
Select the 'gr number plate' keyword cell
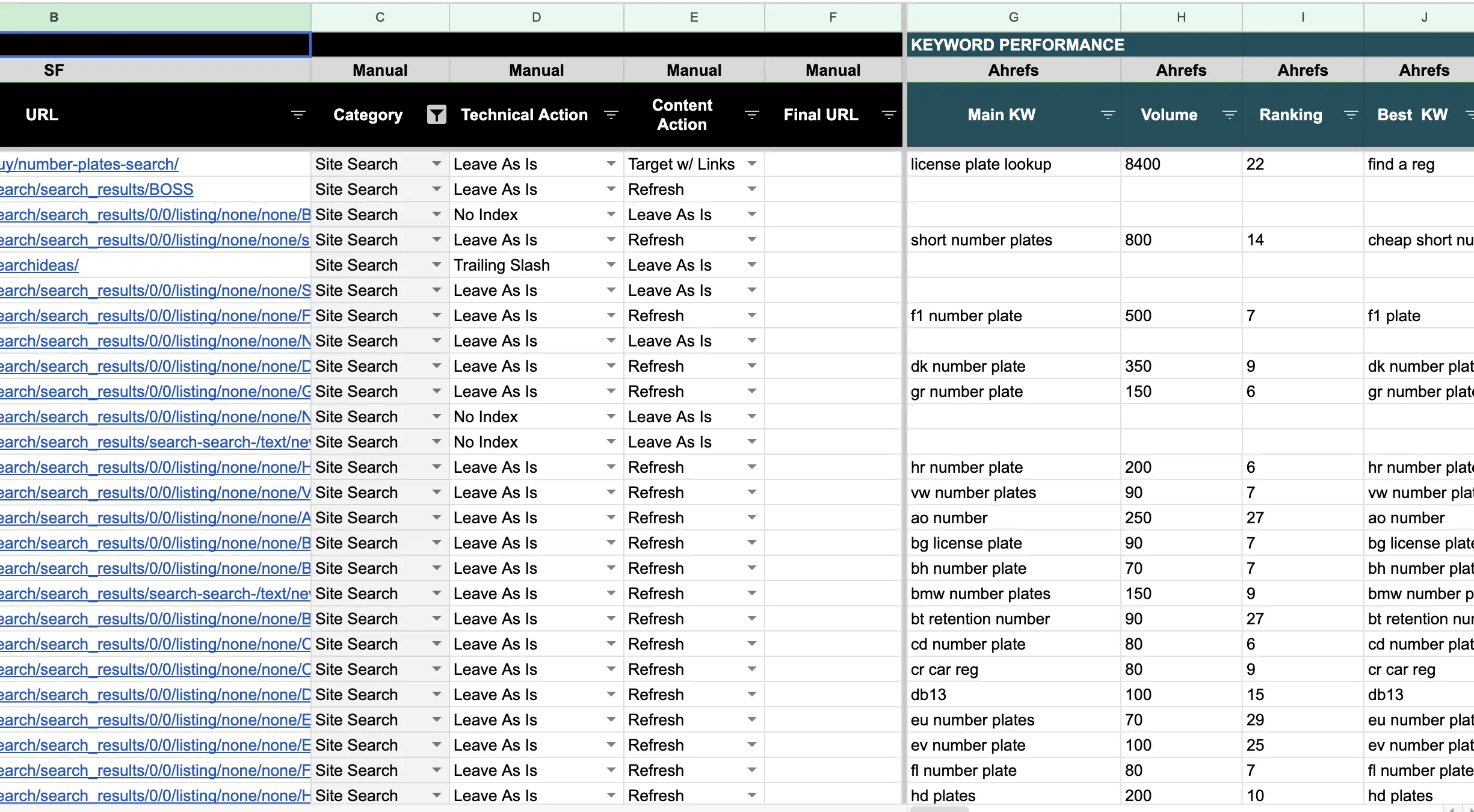[x=1014, y=392]
